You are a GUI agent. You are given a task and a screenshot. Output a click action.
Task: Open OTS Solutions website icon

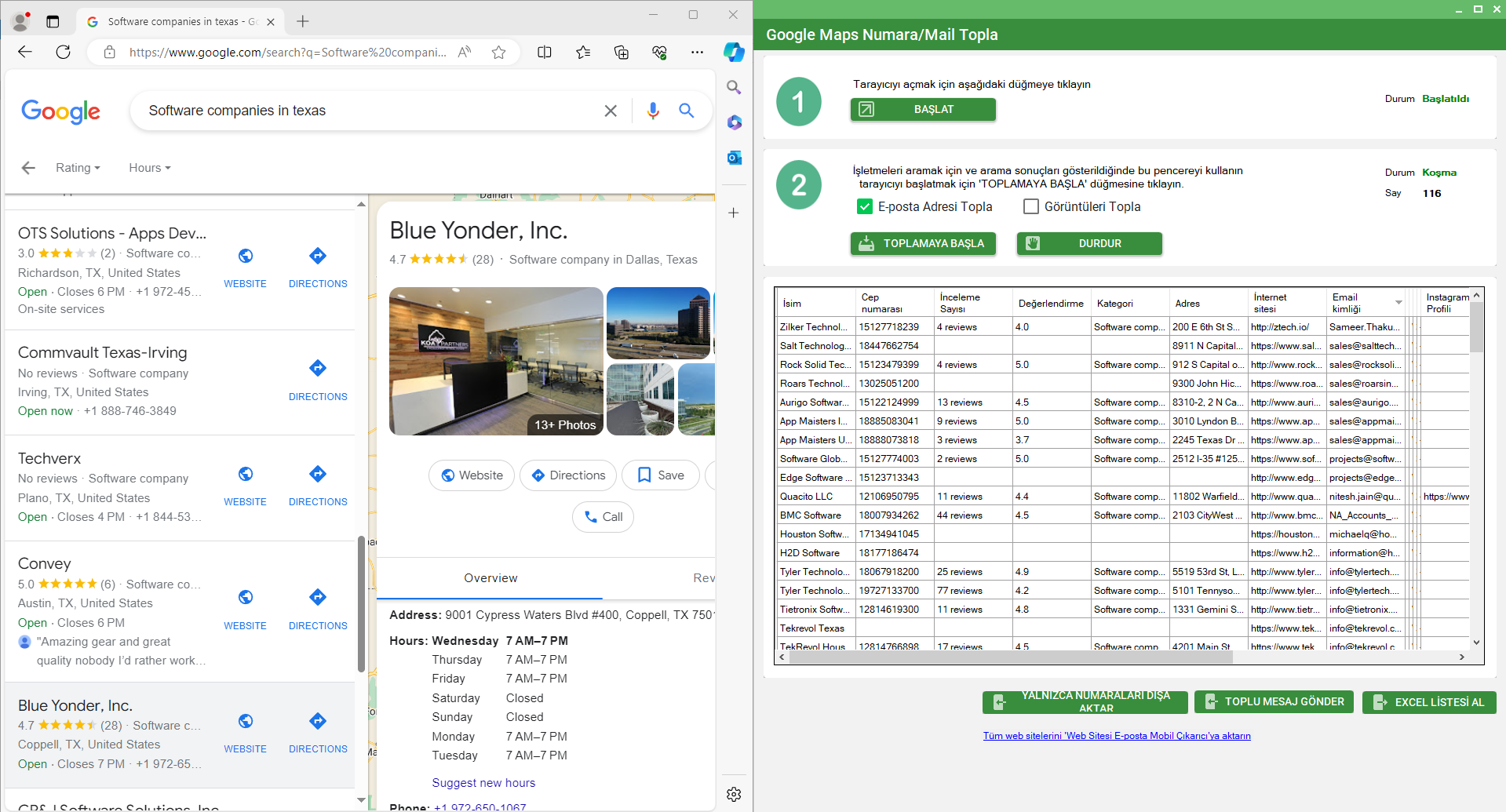(245, 256)
